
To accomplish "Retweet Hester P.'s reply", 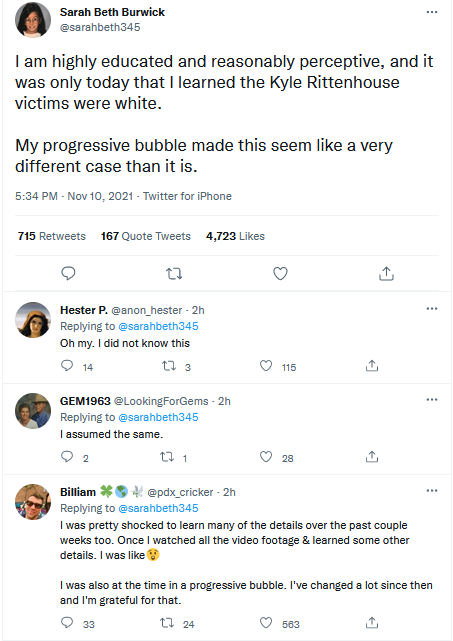I will (168, 366).
